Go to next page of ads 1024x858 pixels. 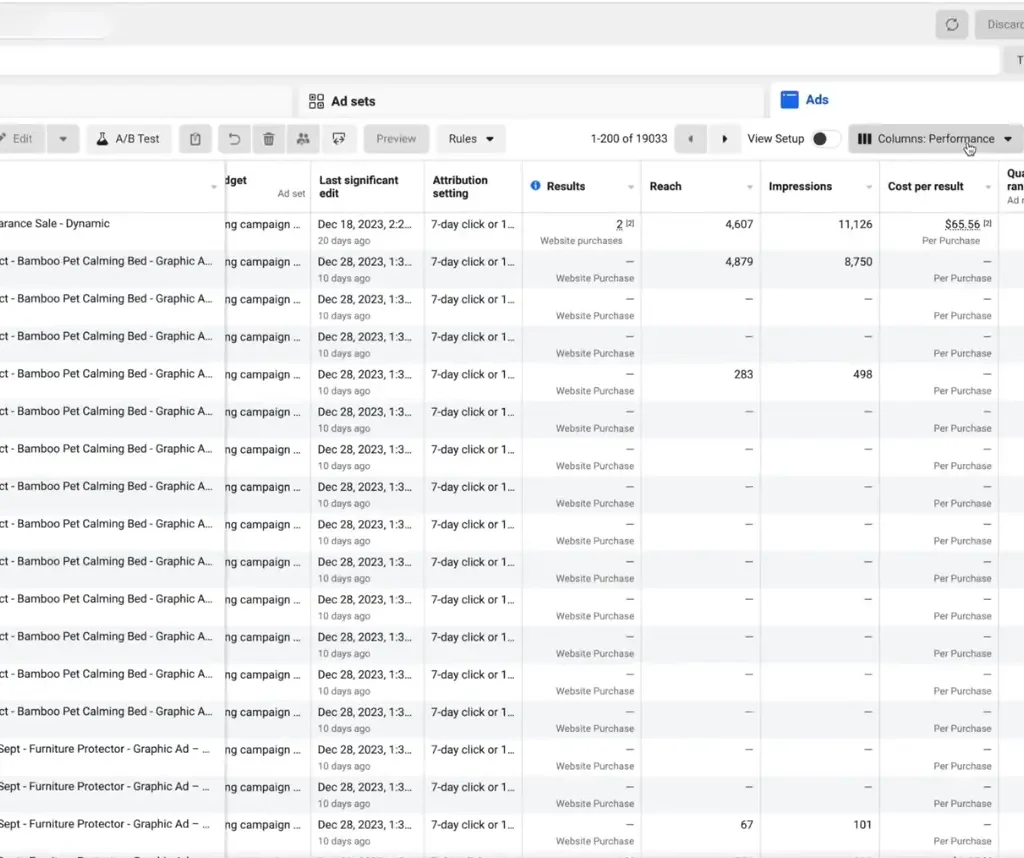tap(725, 139)
